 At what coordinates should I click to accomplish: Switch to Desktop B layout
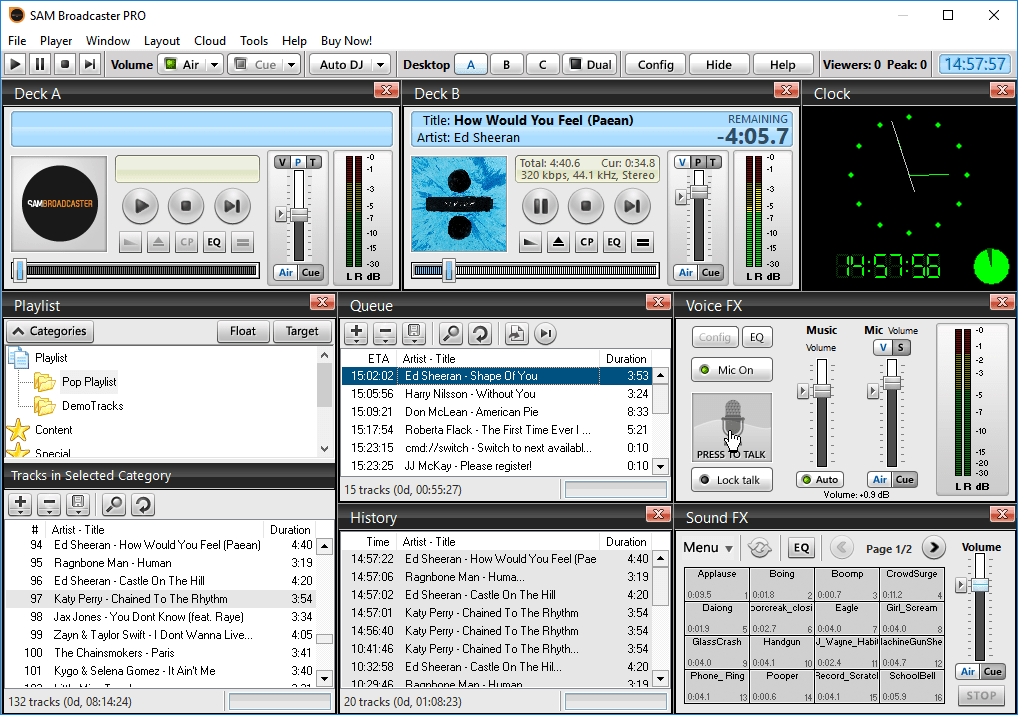[x=506, y=65]
